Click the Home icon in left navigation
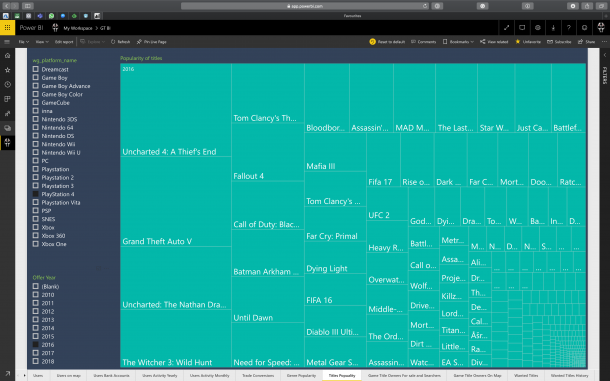610x381 pixels. tap(7, 56)
